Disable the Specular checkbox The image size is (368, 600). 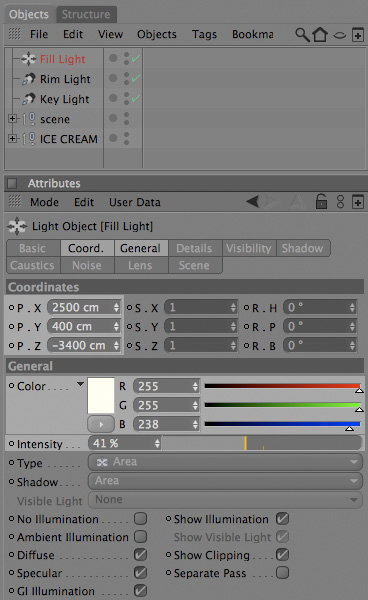140,573
